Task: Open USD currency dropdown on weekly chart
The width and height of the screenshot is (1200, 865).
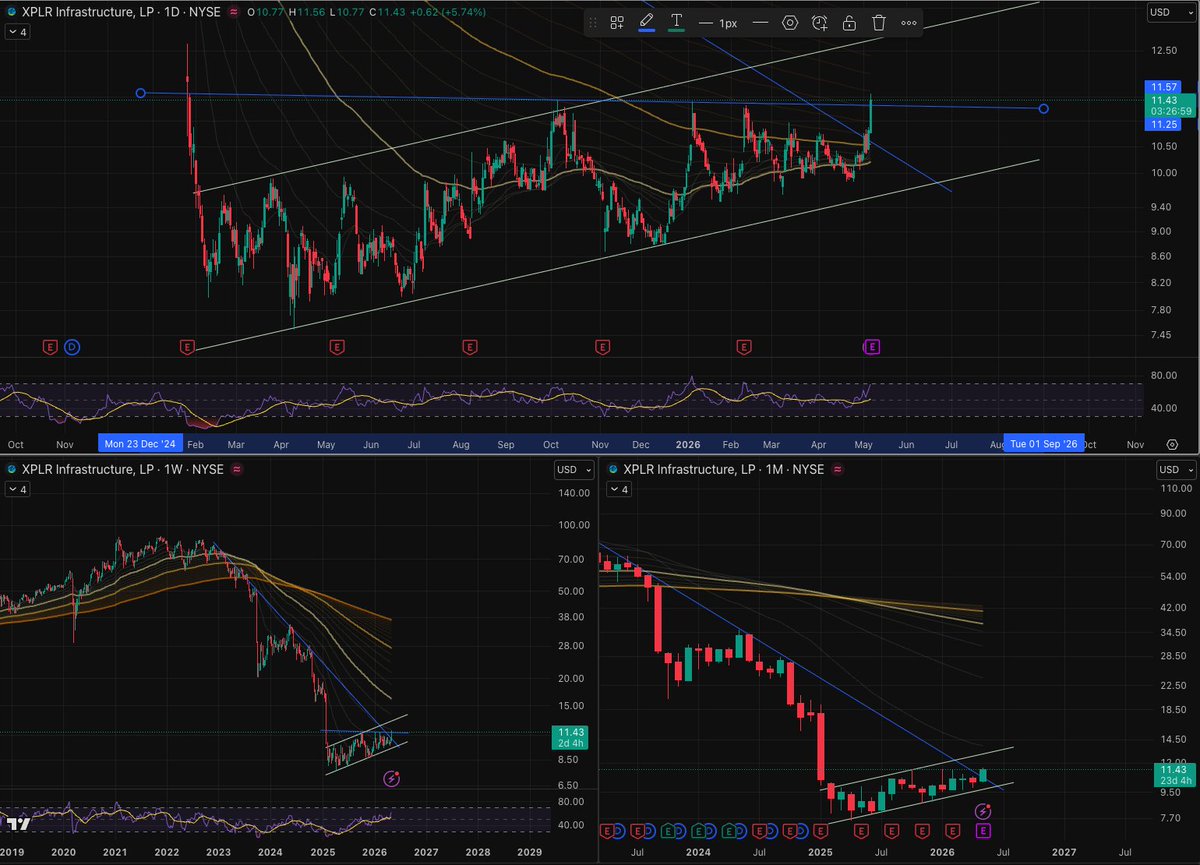Action: 574,469
